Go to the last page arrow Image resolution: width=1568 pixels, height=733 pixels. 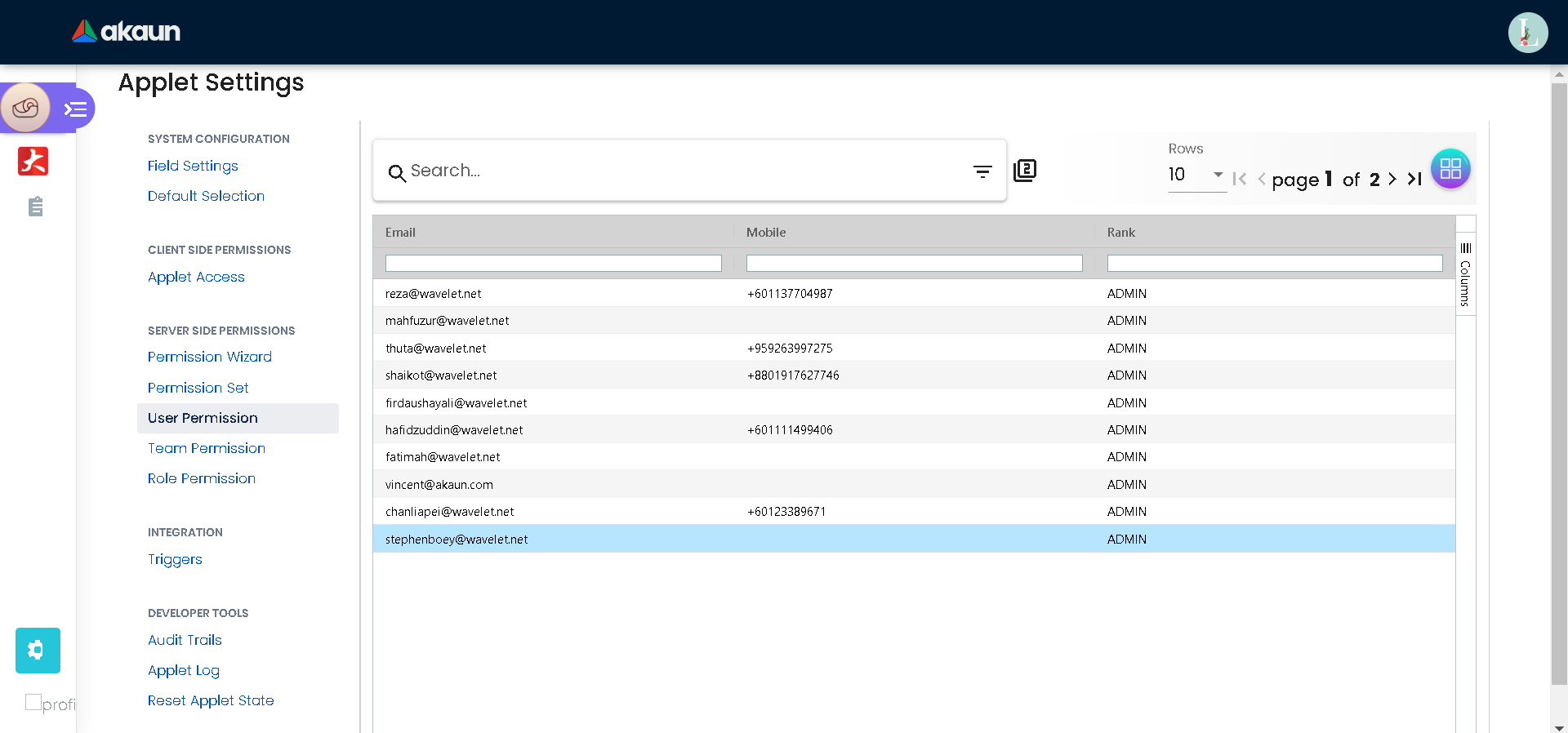(x=1414, y=179)
